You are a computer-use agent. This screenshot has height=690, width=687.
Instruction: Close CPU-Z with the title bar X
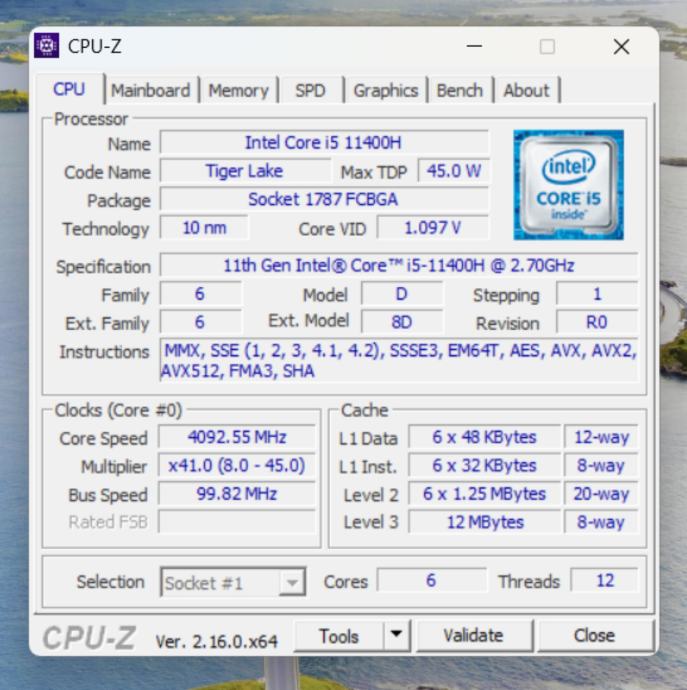621,46
